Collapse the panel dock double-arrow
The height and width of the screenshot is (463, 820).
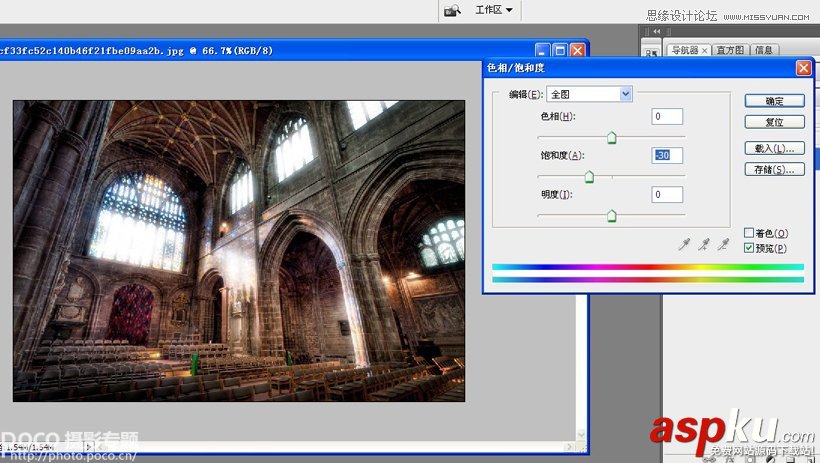(656, 31)
